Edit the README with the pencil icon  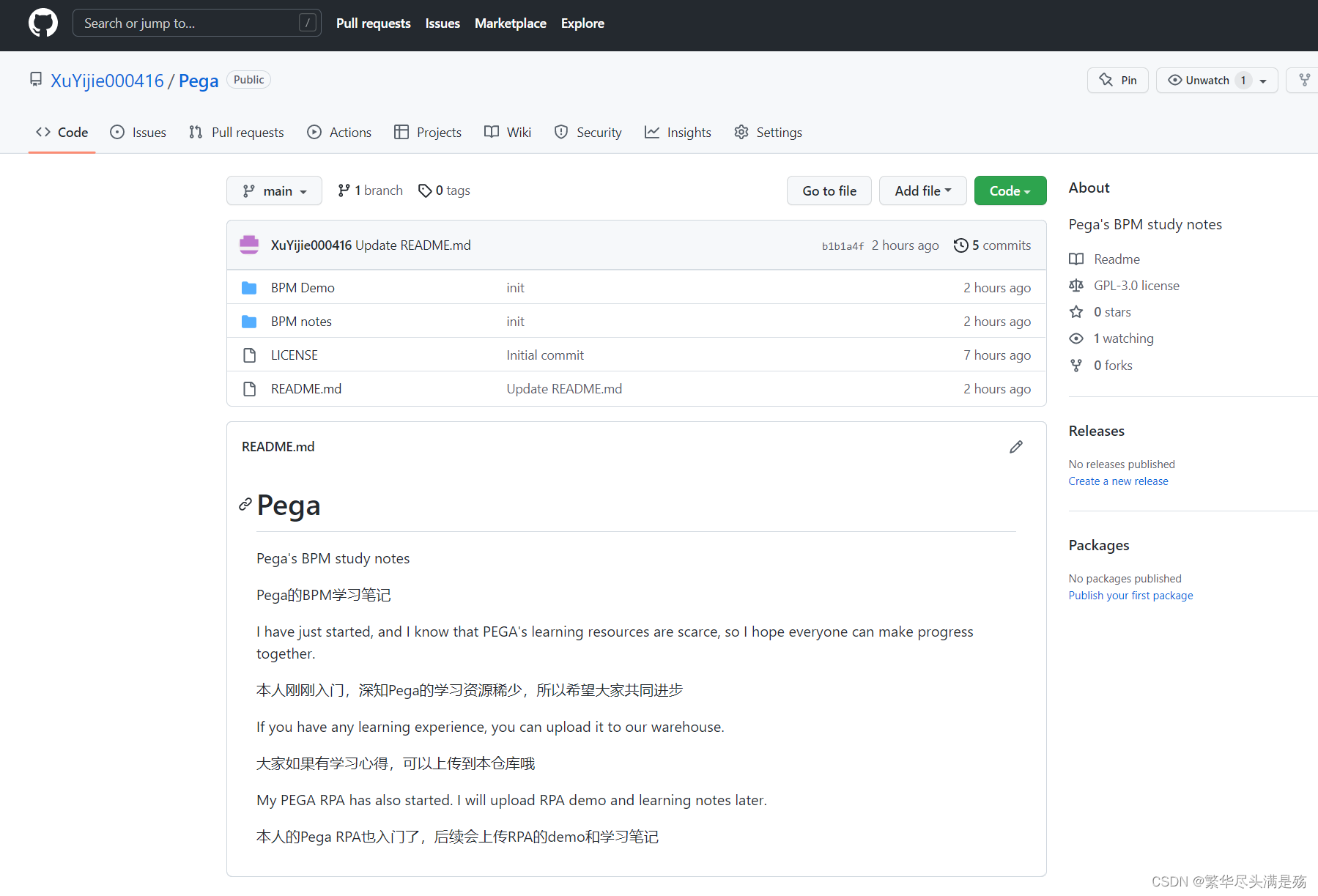[1016, 447]
